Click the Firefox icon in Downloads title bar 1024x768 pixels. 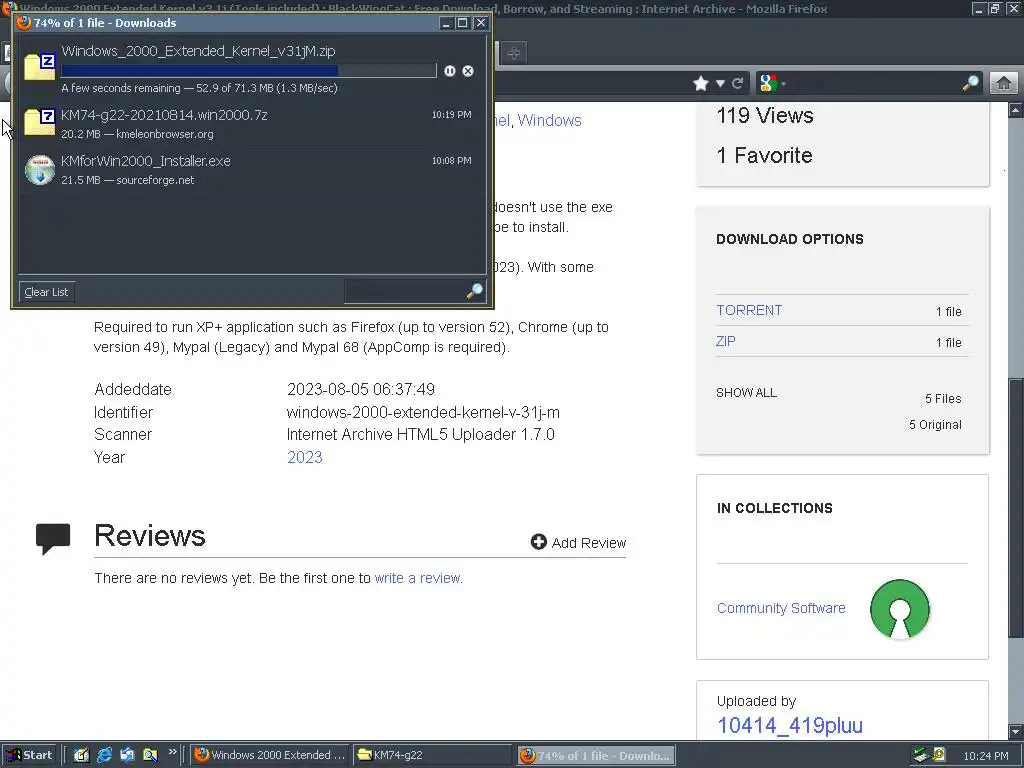pyautogui.click(x=24, y=23)
